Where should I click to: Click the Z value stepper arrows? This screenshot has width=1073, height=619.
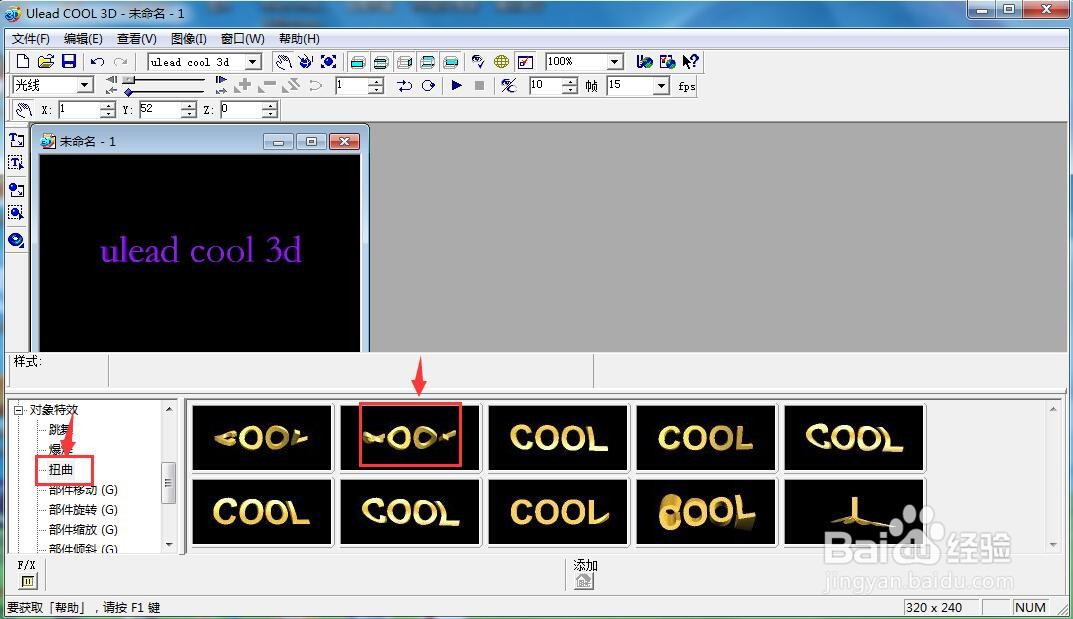point(270,109)
